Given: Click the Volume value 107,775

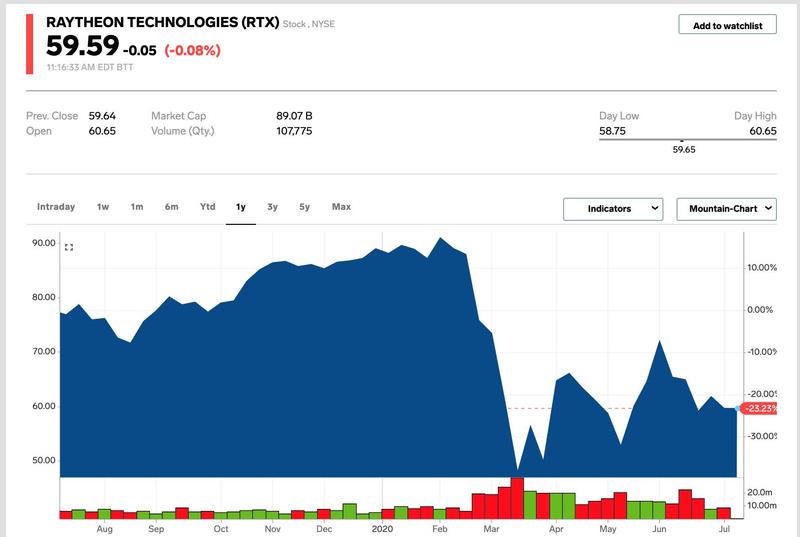Looking at the screenshot, I should click(x=294, y=131).
